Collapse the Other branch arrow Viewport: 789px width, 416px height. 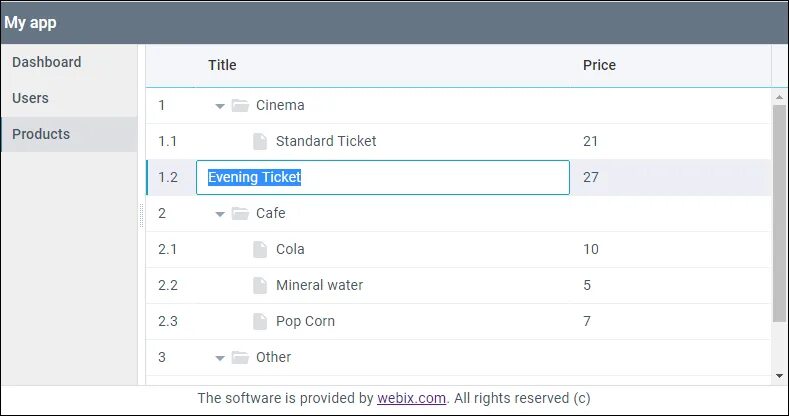220,359
